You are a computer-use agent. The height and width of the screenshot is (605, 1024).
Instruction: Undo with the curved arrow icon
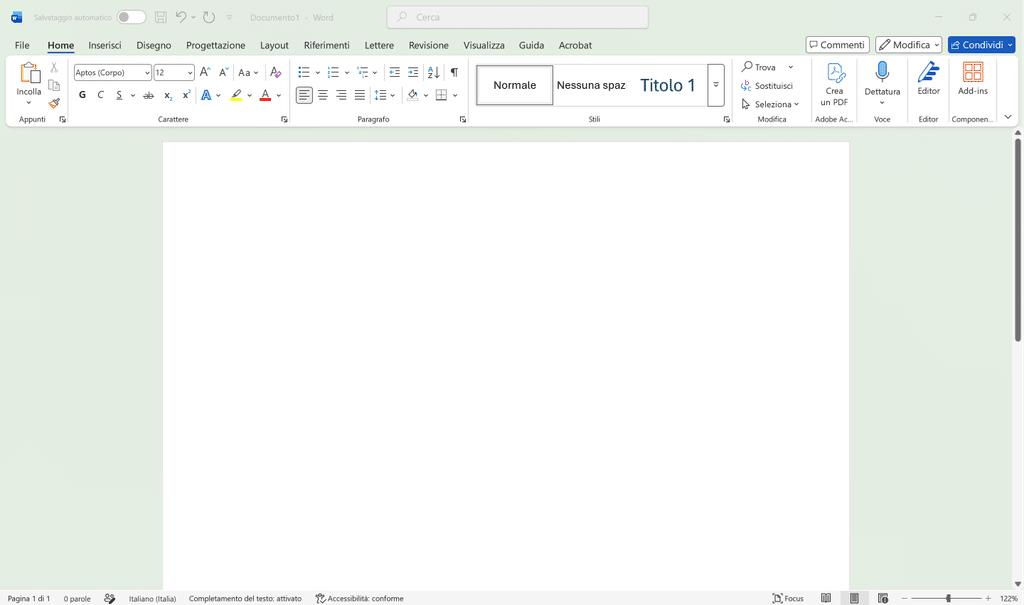tap(181, 17)
